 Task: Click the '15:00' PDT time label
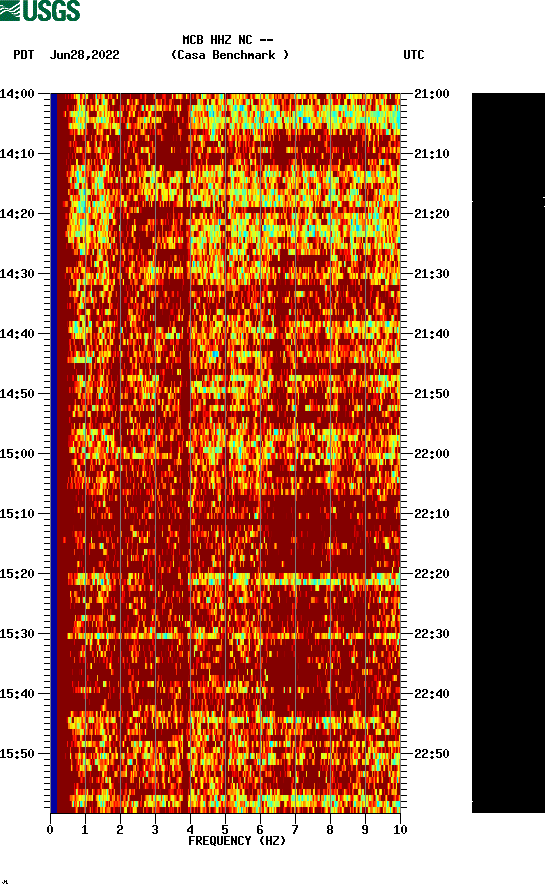pyautogui.click(x=17, y=454)
